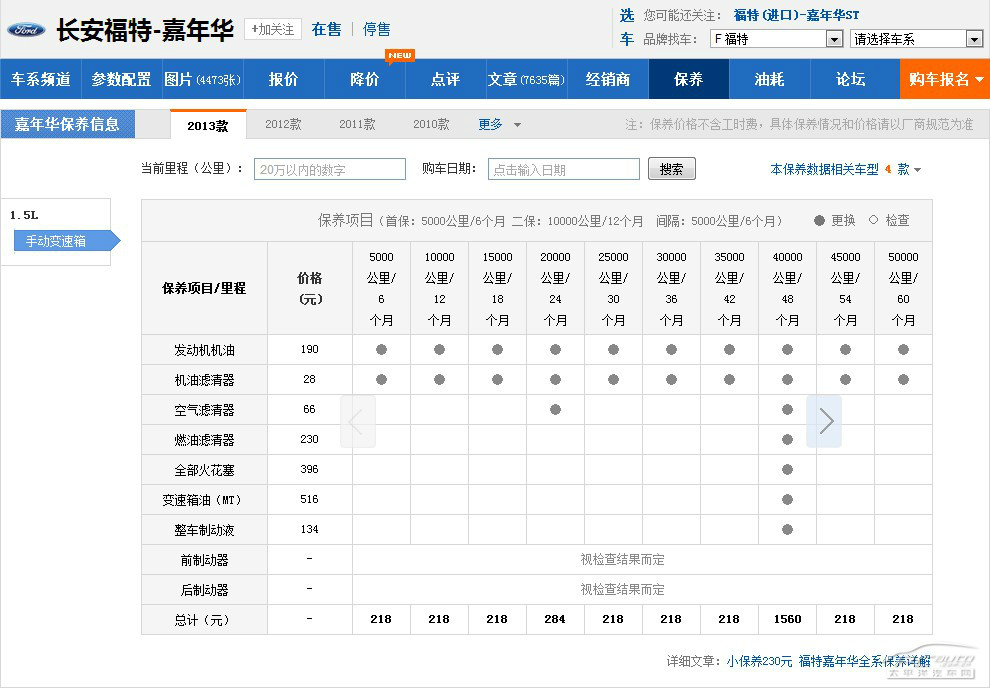Open the 参数配置 navigation tab

tap(121, 79)
